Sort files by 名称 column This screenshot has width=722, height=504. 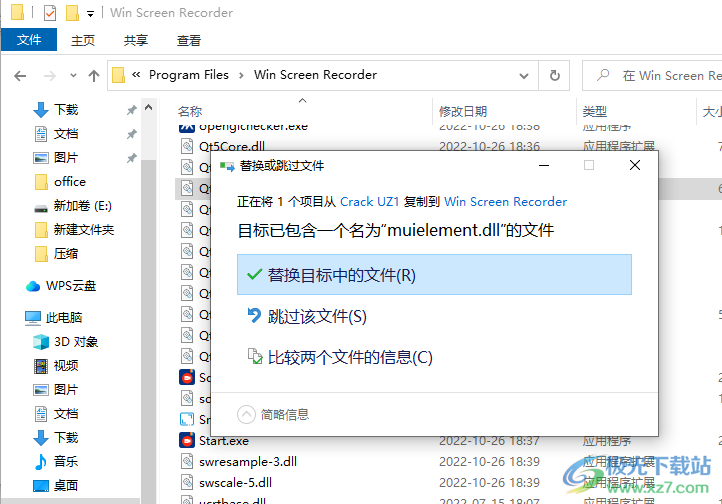[x=190, y=111]
